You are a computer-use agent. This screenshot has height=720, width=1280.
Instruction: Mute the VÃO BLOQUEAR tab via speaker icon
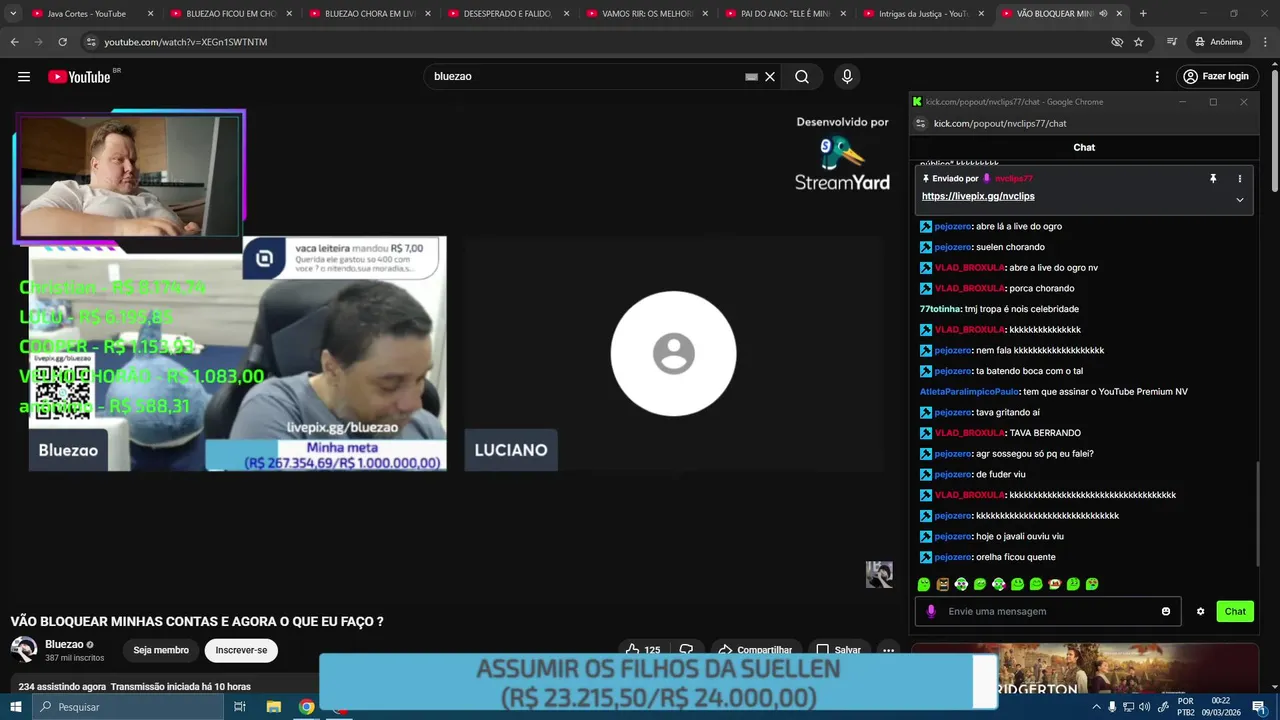pos(1104,14)
